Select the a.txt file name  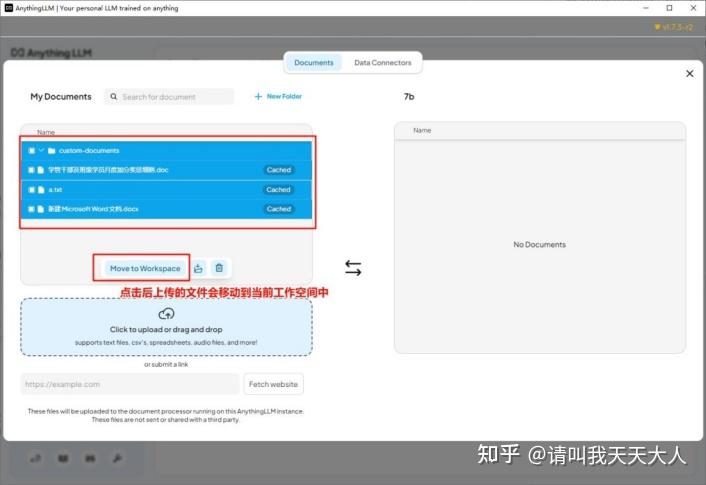coord(55,190)
